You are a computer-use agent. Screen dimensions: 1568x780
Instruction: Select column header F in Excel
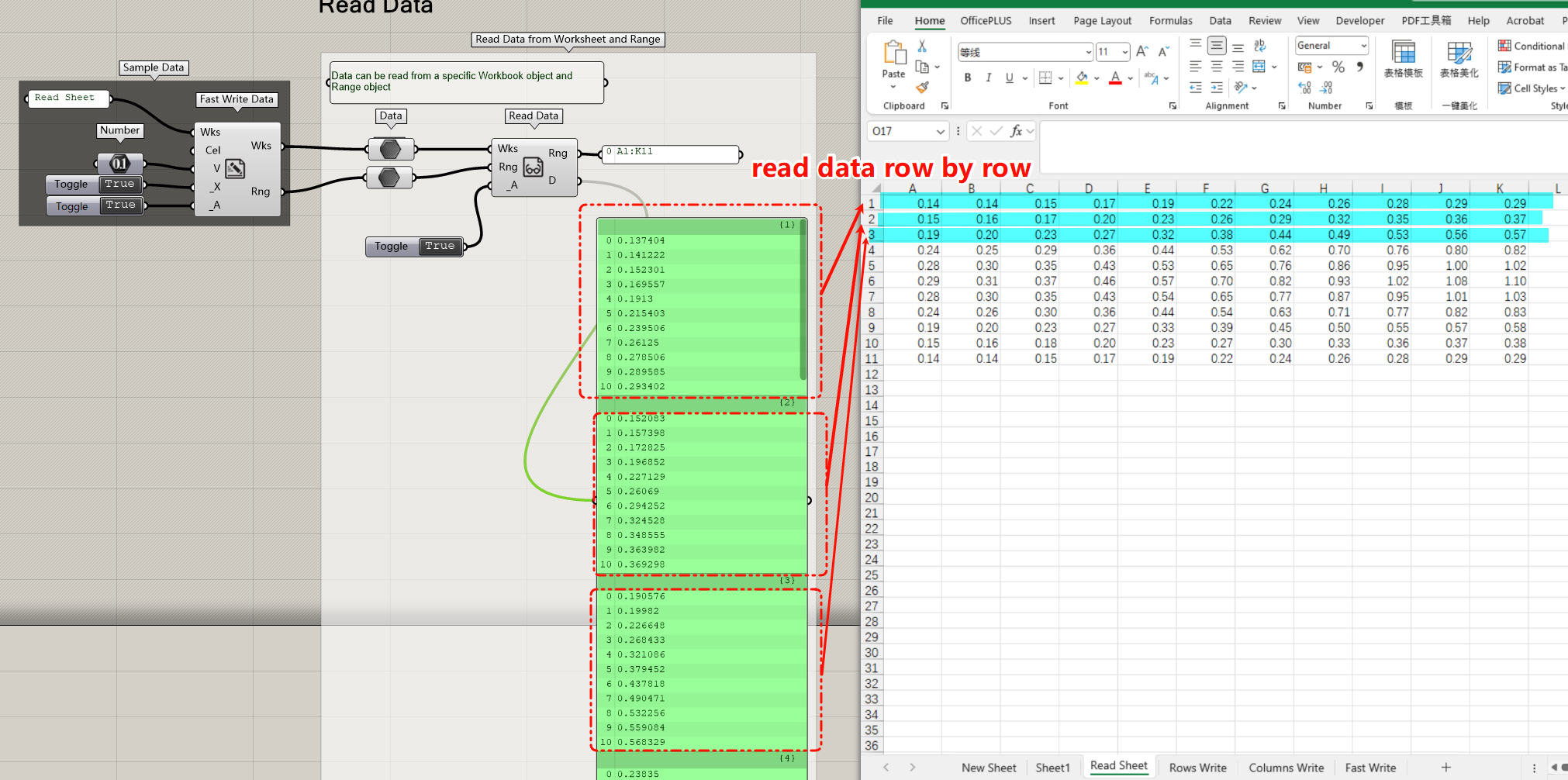coord(1206,188)
